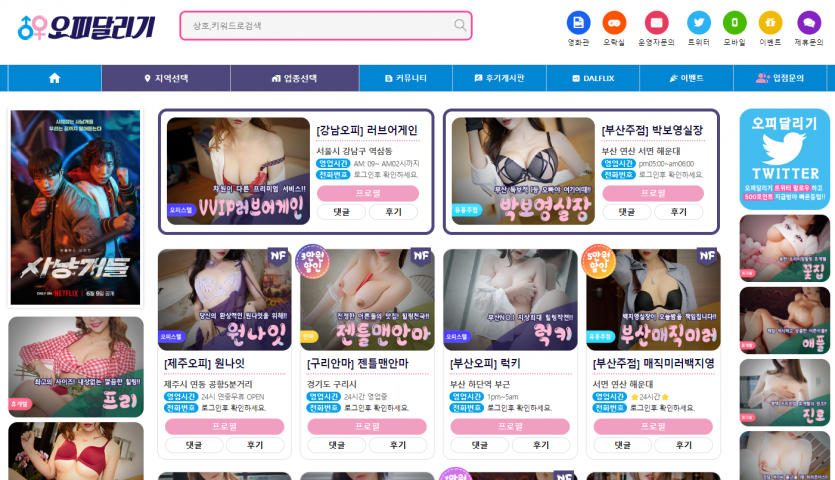Click 댓글 button under the 박보영실장 listing
This screenshot has height=480, width=835.
coord(626,212)
